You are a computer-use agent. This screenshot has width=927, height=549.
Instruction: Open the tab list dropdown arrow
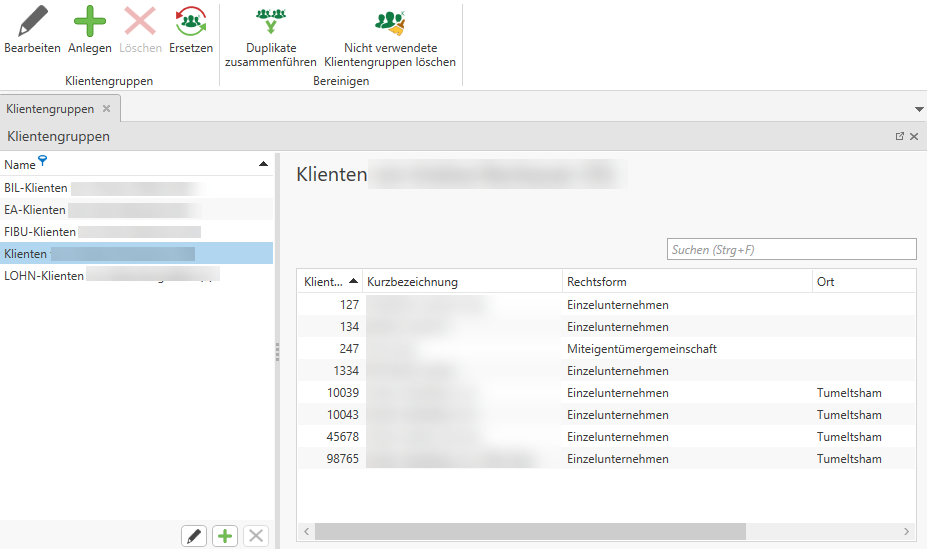click(x=918, y=108)
